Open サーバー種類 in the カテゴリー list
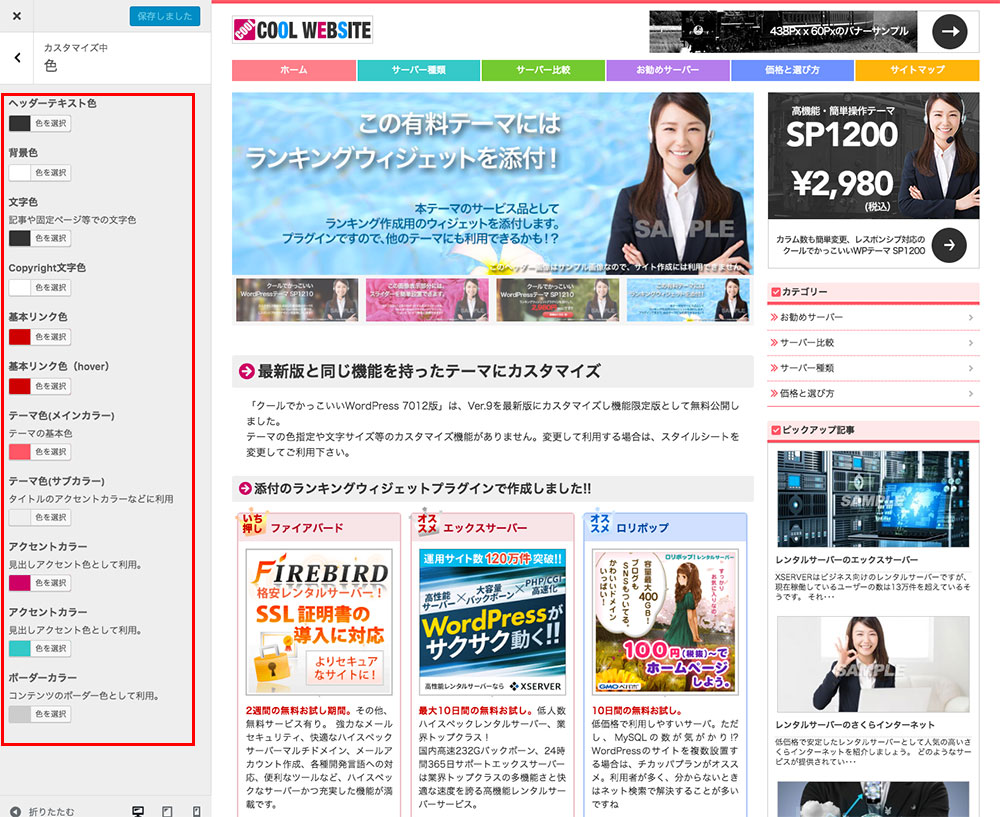This screenshot has width=1000, height=817. coord(872,368)
